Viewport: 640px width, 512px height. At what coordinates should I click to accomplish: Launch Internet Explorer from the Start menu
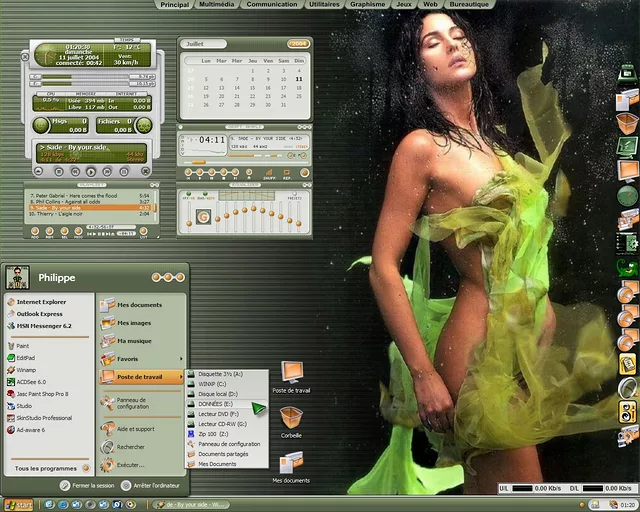tap(40, 301)
